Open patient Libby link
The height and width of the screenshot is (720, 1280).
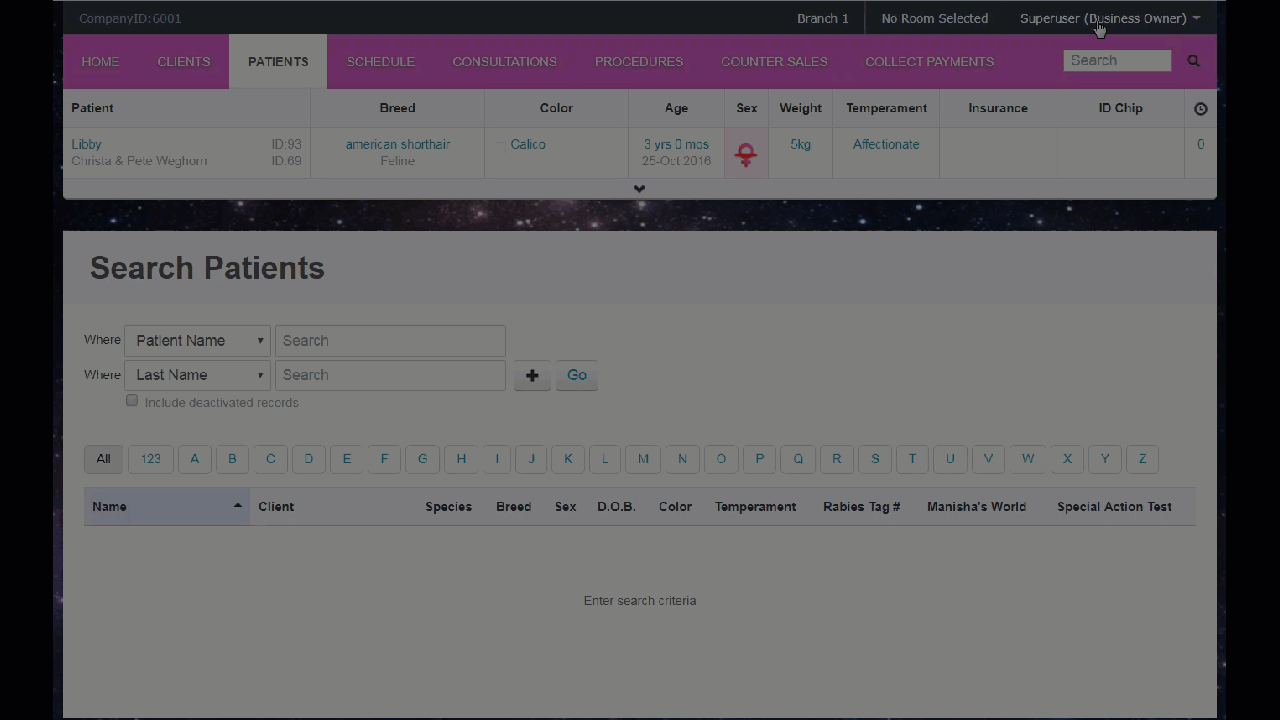(86, 144)
